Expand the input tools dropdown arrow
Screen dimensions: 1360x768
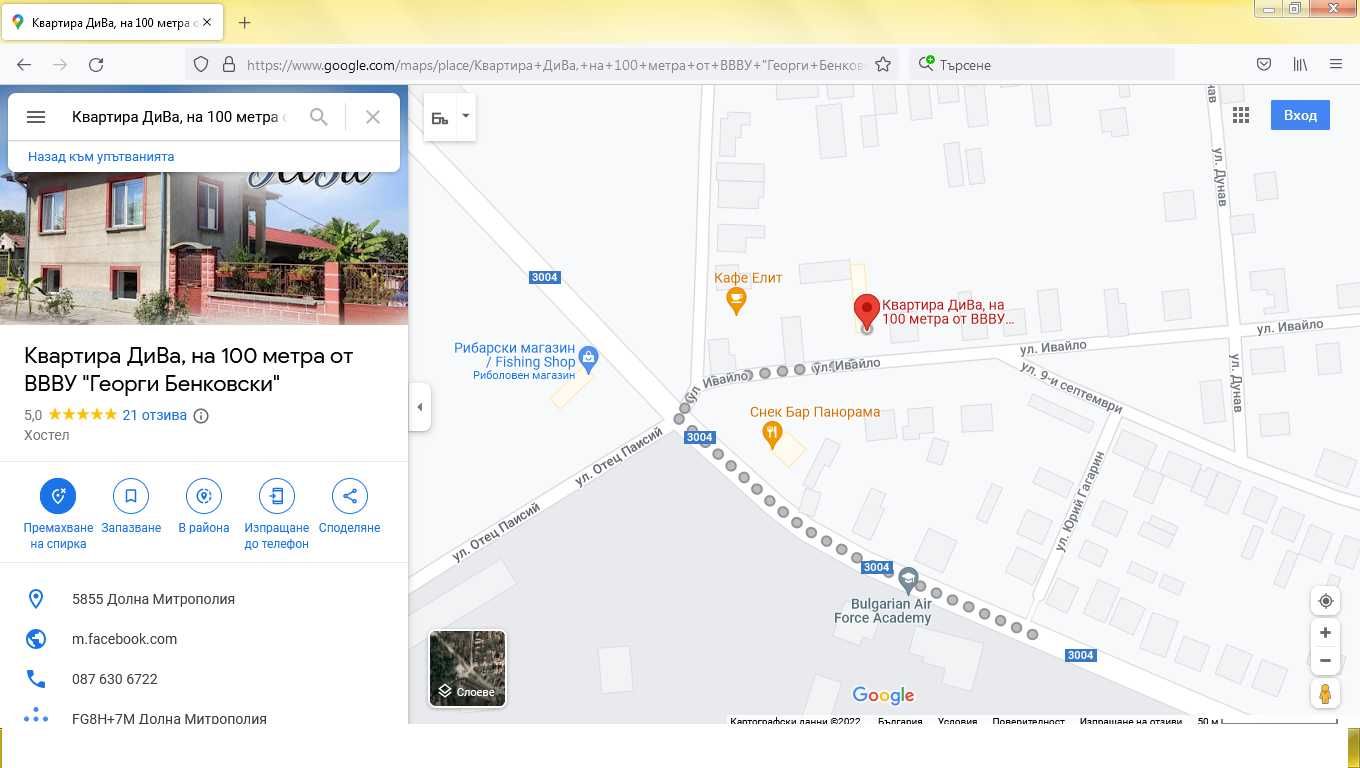point(466,116)
